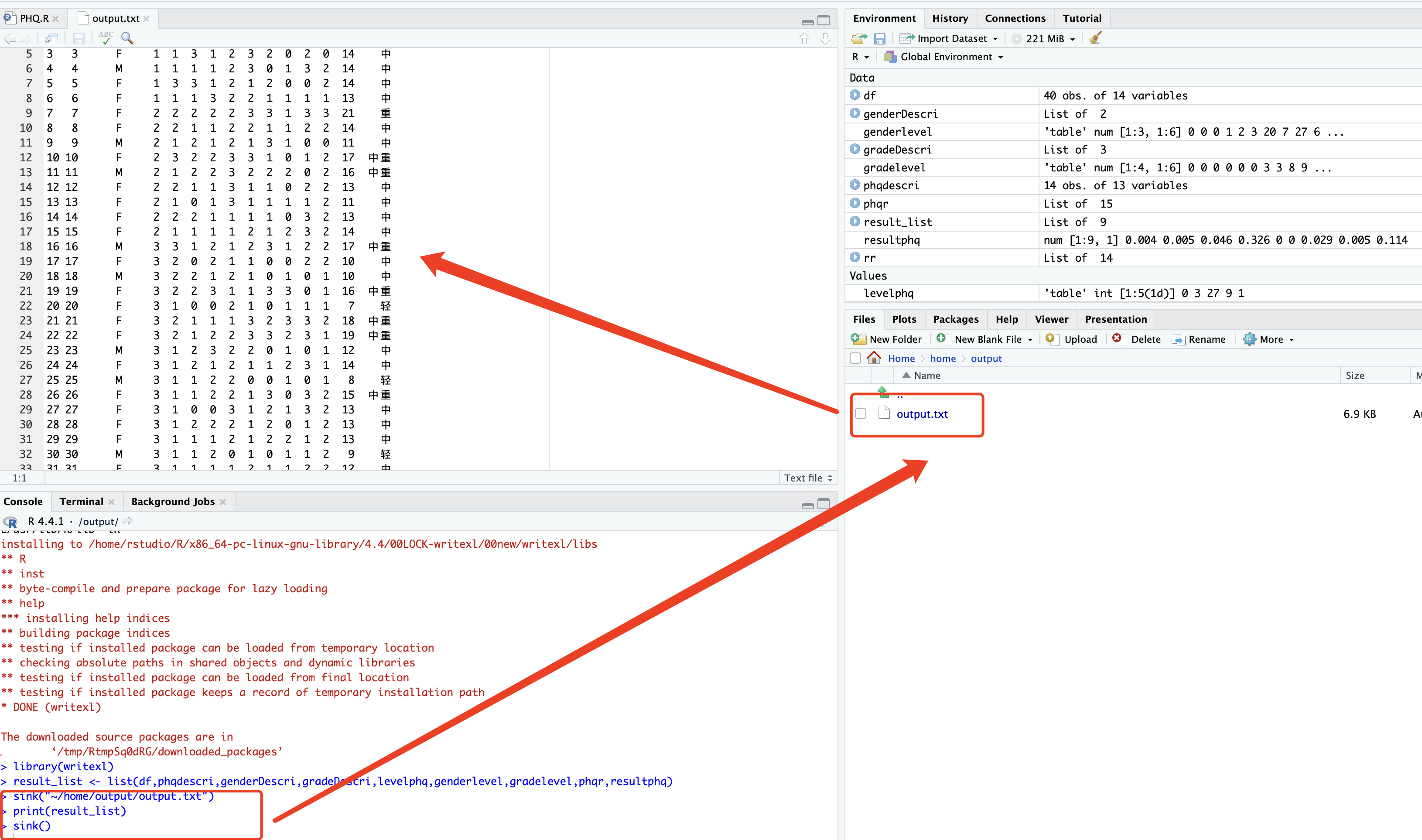Image resolution: width=1422 pixels, height=840 pixels.
Task: Click the spell check ABC icon
Action: (106, 38)
